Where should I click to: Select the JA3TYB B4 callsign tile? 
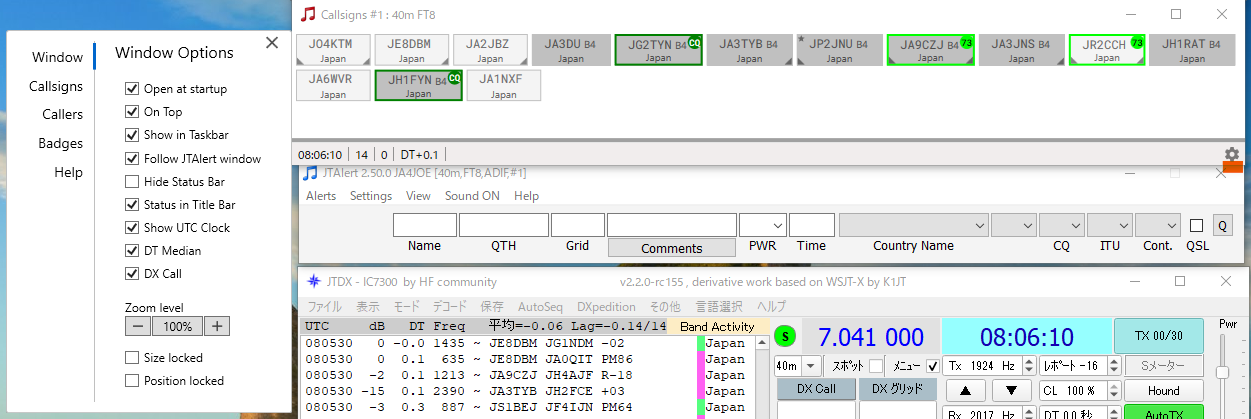click(x=750, y=50)
